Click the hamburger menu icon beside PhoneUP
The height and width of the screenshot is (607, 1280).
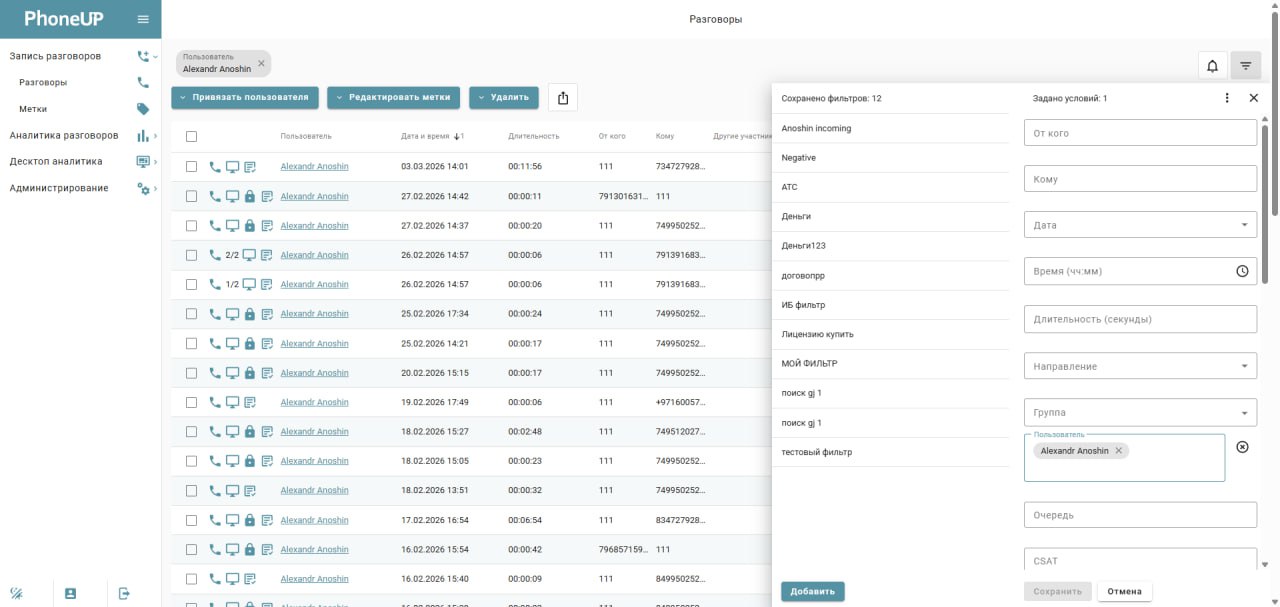(x=143, y=19)
